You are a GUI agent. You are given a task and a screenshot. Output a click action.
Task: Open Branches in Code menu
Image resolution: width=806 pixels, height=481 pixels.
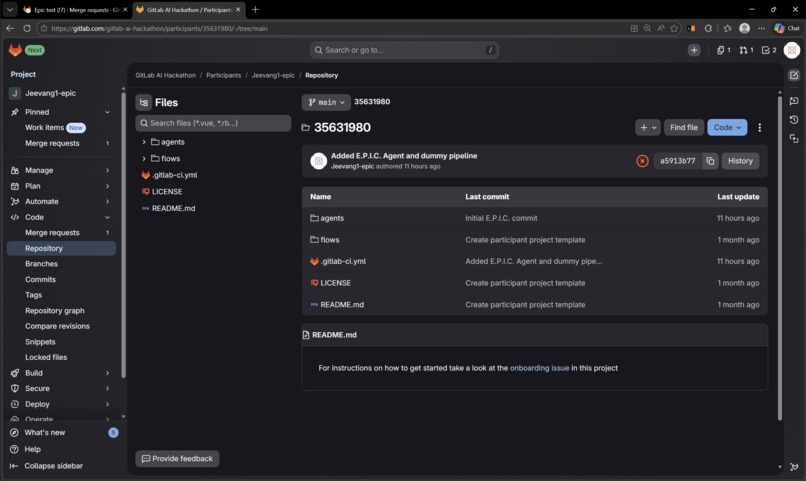tap(41, 264)
